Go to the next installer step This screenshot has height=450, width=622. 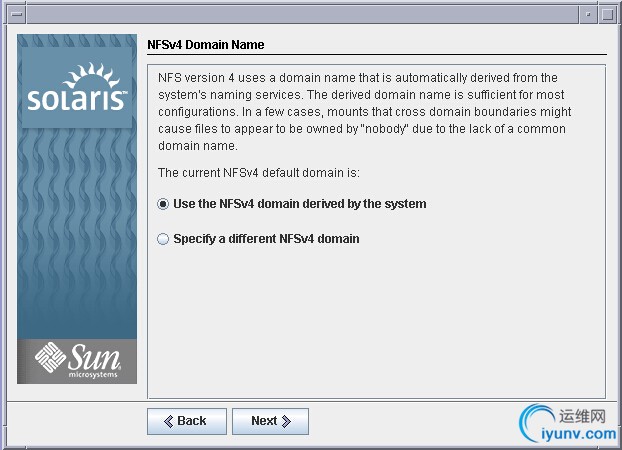(270, 421)
